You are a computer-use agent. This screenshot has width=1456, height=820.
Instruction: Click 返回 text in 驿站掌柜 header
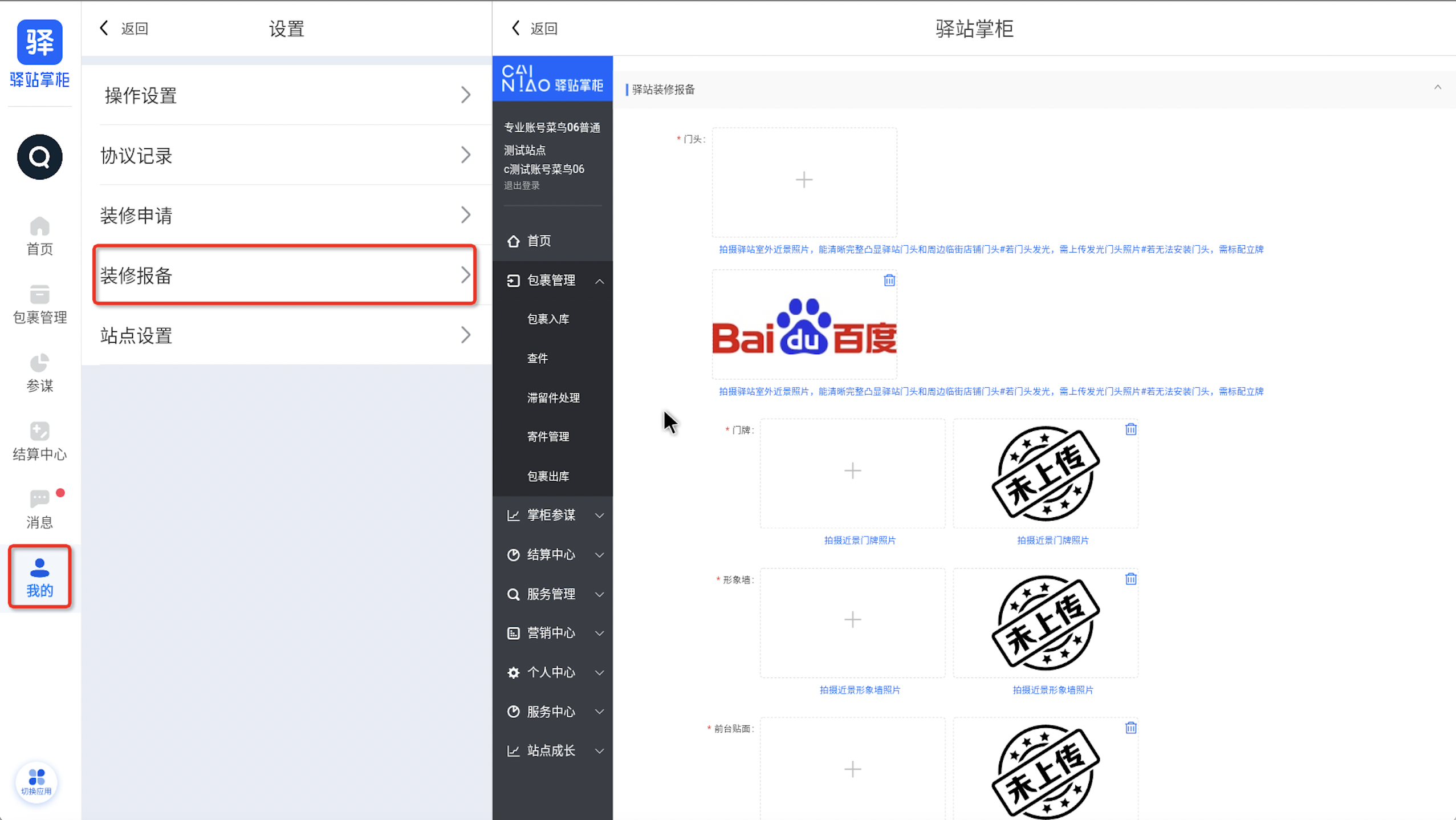pyautogui.click(x=544, y=29)
